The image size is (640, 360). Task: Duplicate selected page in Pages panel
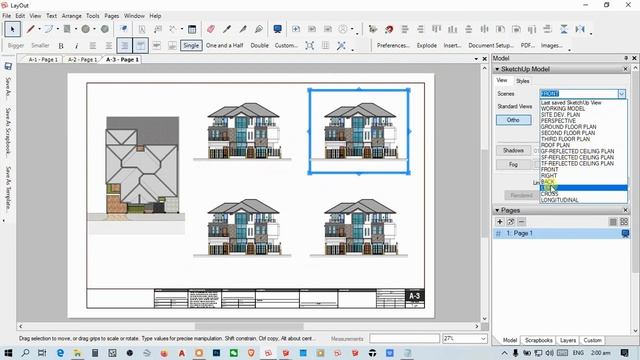(x=511, y=222)
